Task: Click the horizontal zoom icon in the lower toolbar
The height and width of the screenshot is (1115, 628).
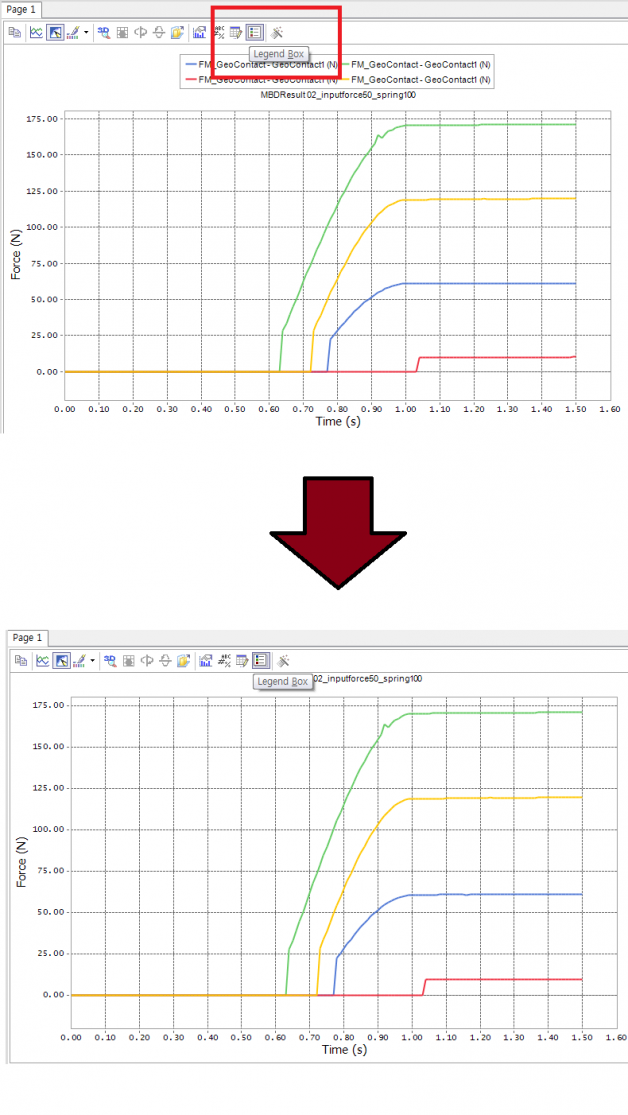Action: point(147,660)
